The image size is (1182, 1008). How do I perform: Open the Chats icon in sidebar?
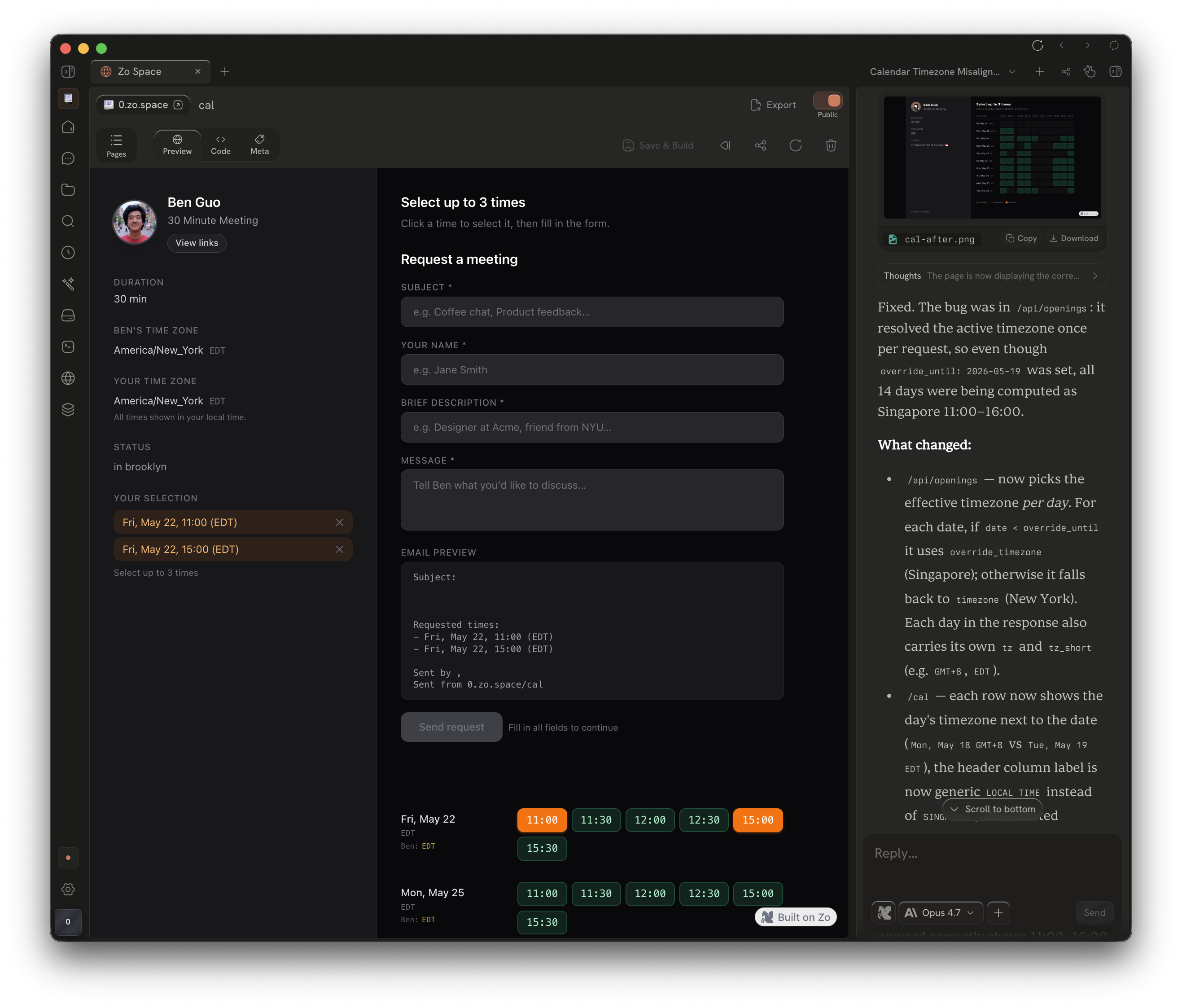coord(68,158)
